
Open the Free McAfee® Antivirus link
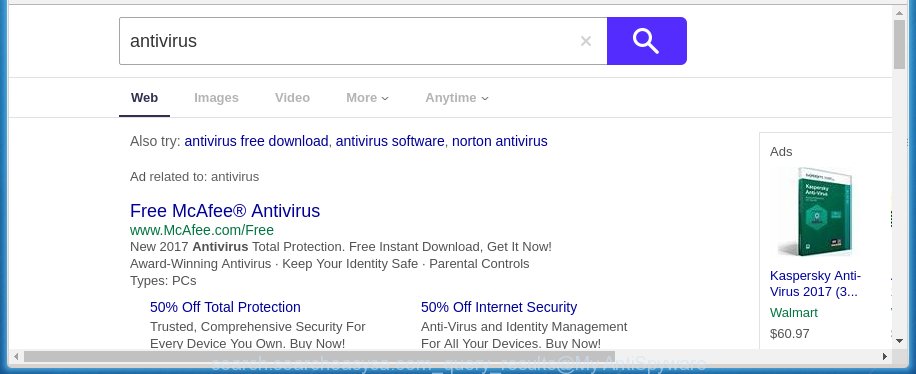click(225, 210)
